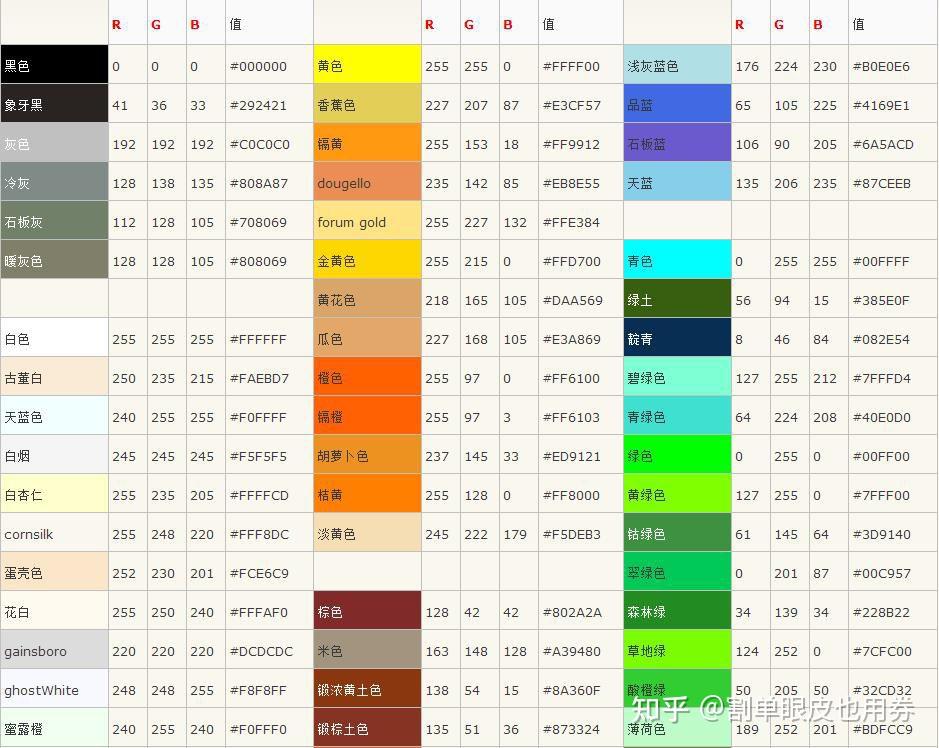Viewport: 939px width, 748px height.
Task: Click the middle 值 column header
Action: [x=547, y=23]
